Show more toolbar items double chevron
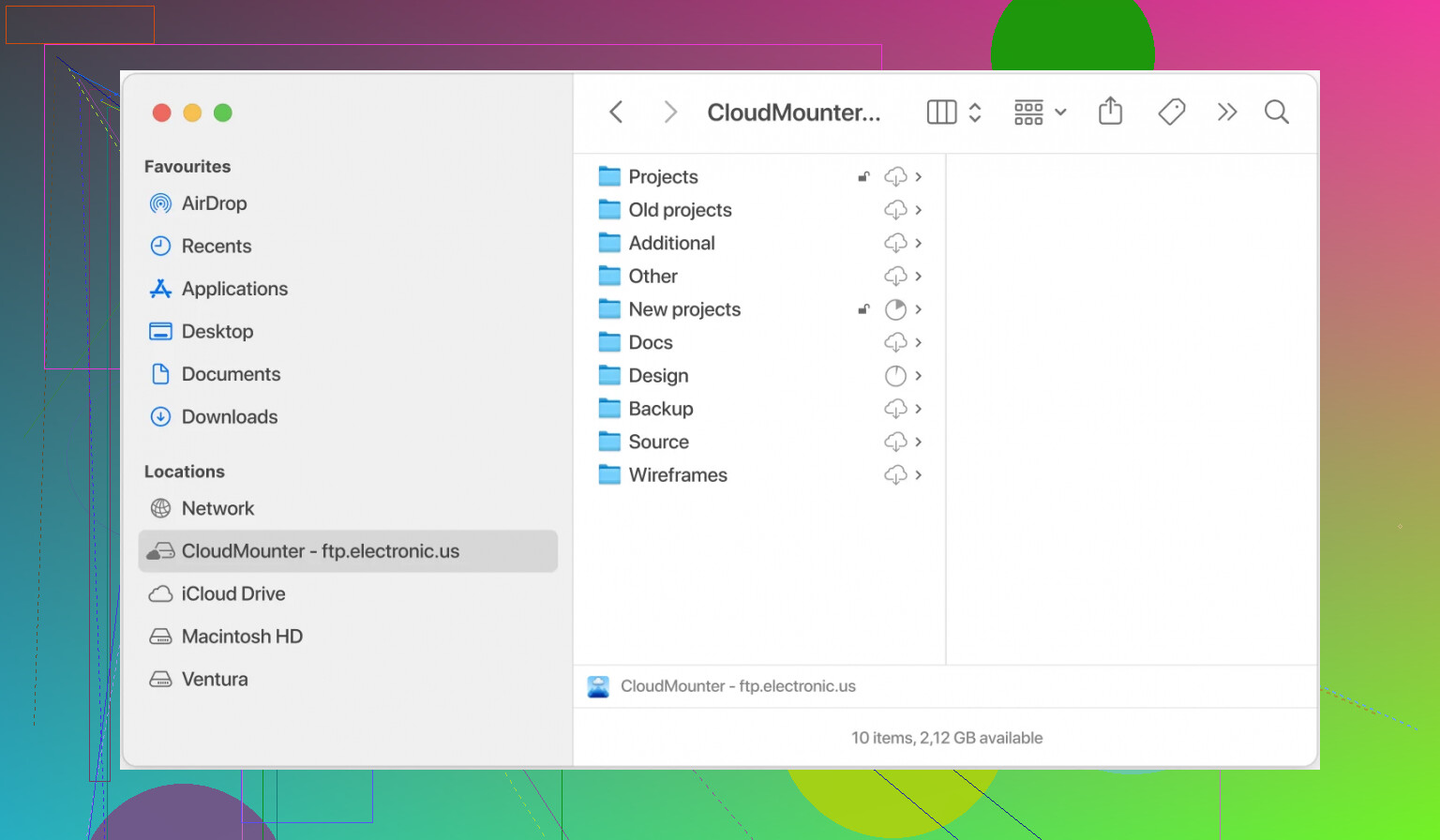Image resolution: width=1440 pixels, height=840 pixels. click(1227, 112)
